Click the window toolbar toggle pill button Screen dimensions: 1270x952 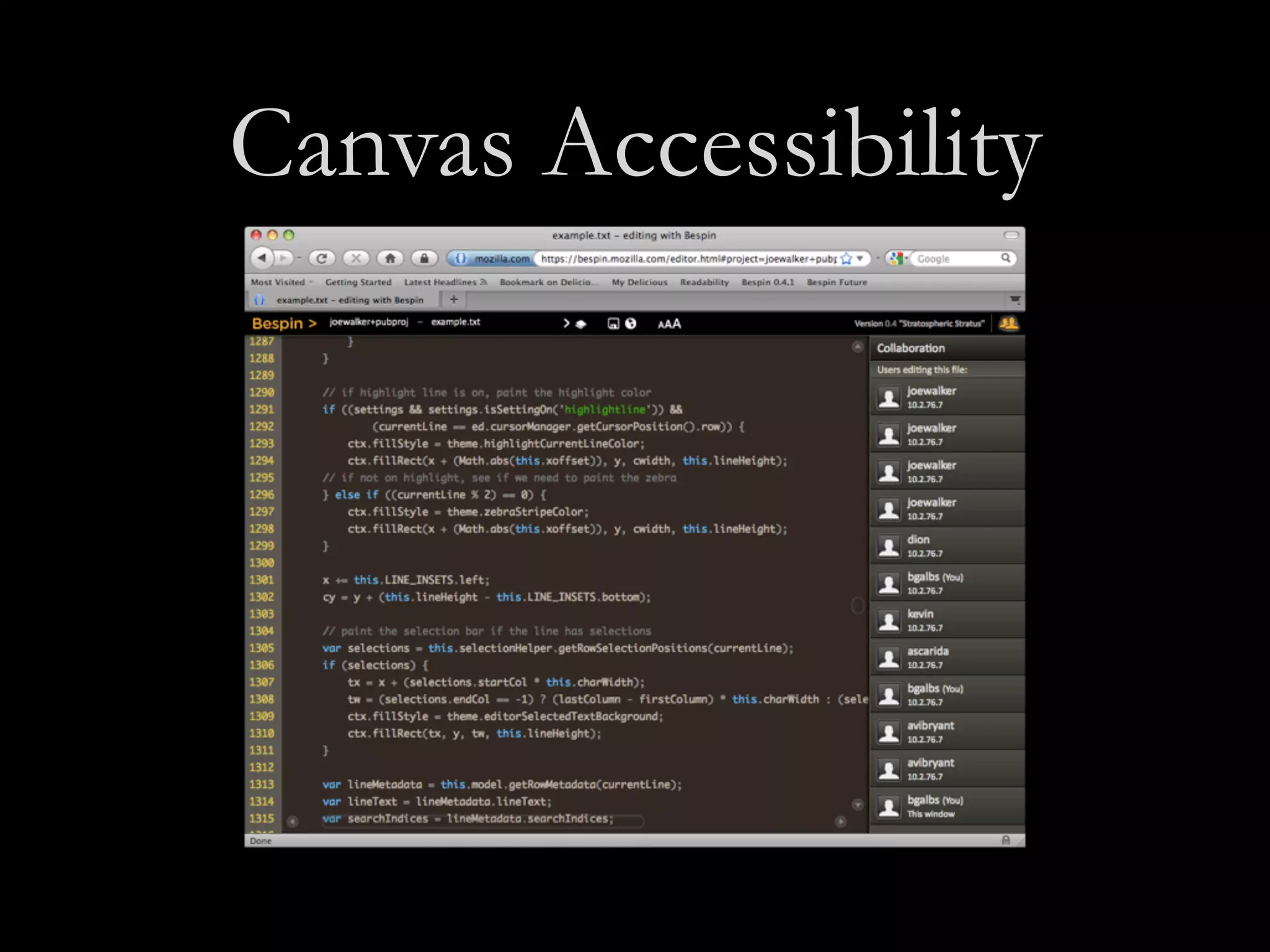pyautogui.click(x=1011, y=235)
